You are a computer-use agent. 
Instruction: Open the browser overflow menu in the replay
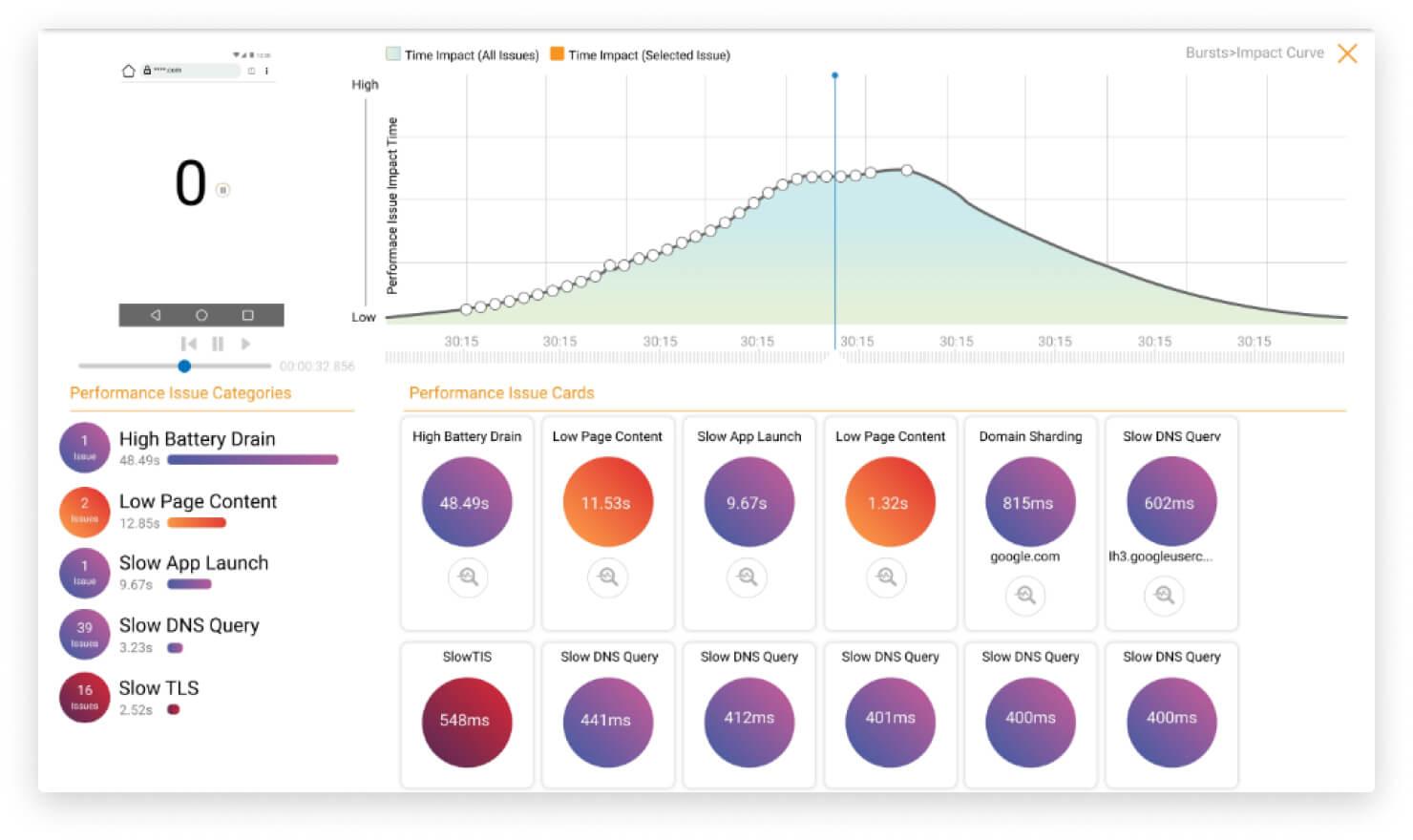point(267,70)
